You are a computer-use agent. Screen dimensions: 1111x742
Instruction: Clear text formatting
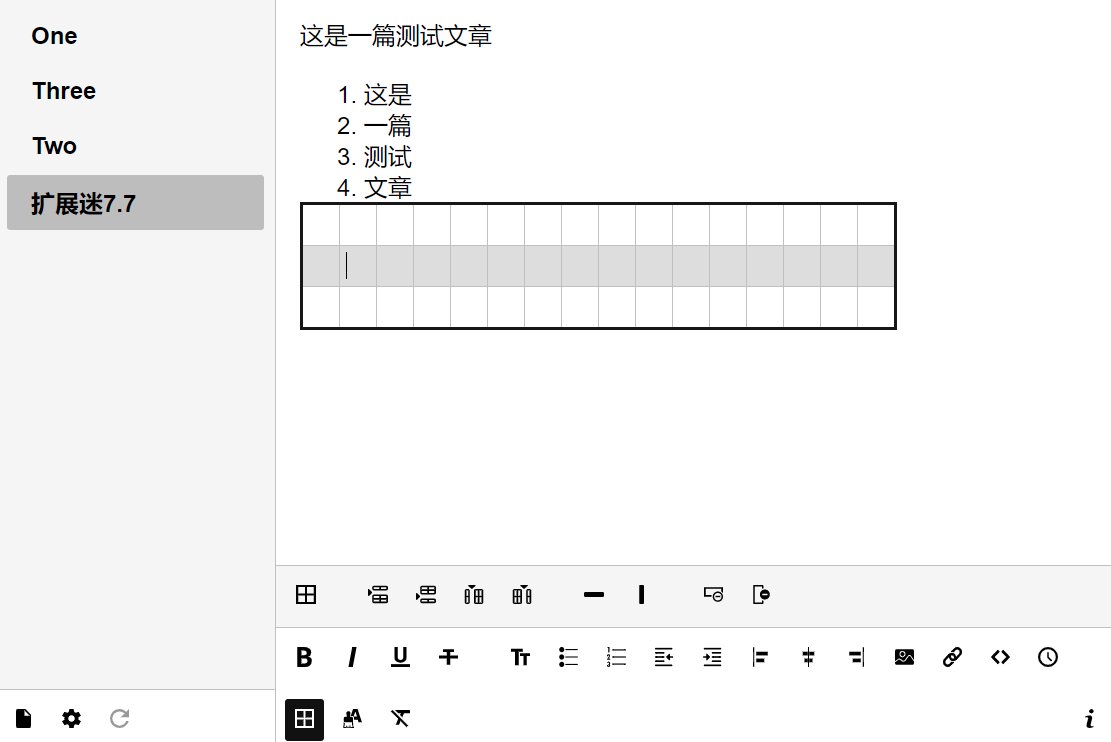[x=400, y=719]
